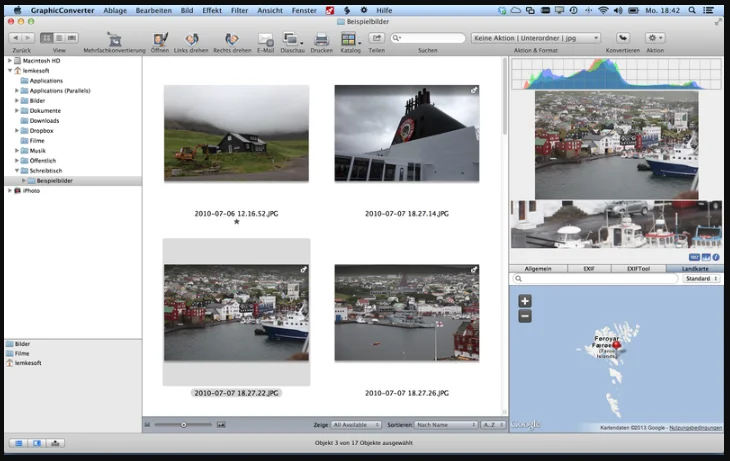This screenshot has height=461, width=730.
Task: Open the Bearbeiten menu
Action: point(154,10)
